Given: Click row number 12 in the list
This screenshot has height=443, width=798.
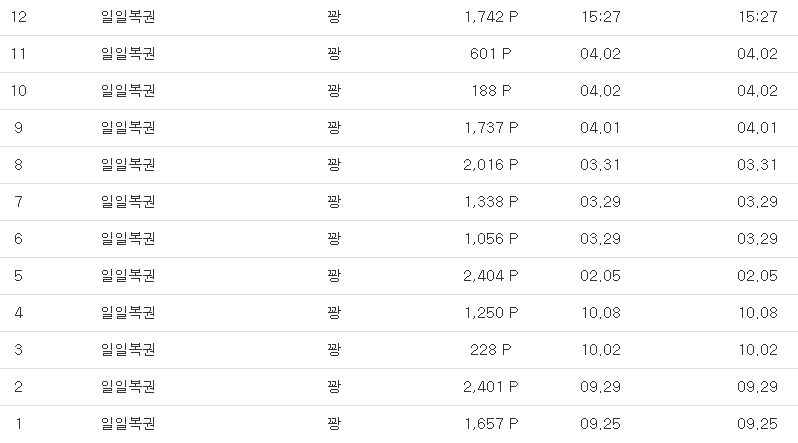Looking at the screenshot, I should pyautogui.click(x=18, y=17).
